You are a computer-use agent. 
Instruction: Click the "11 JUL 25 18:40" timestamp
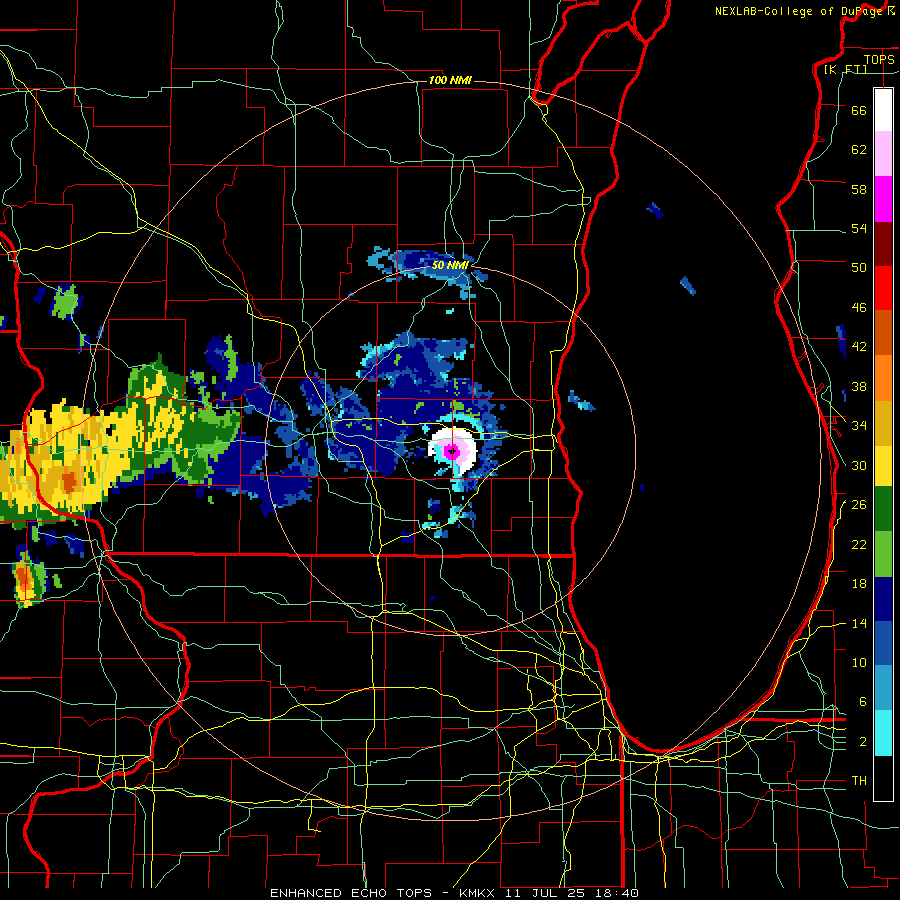[x=572, y=893]
